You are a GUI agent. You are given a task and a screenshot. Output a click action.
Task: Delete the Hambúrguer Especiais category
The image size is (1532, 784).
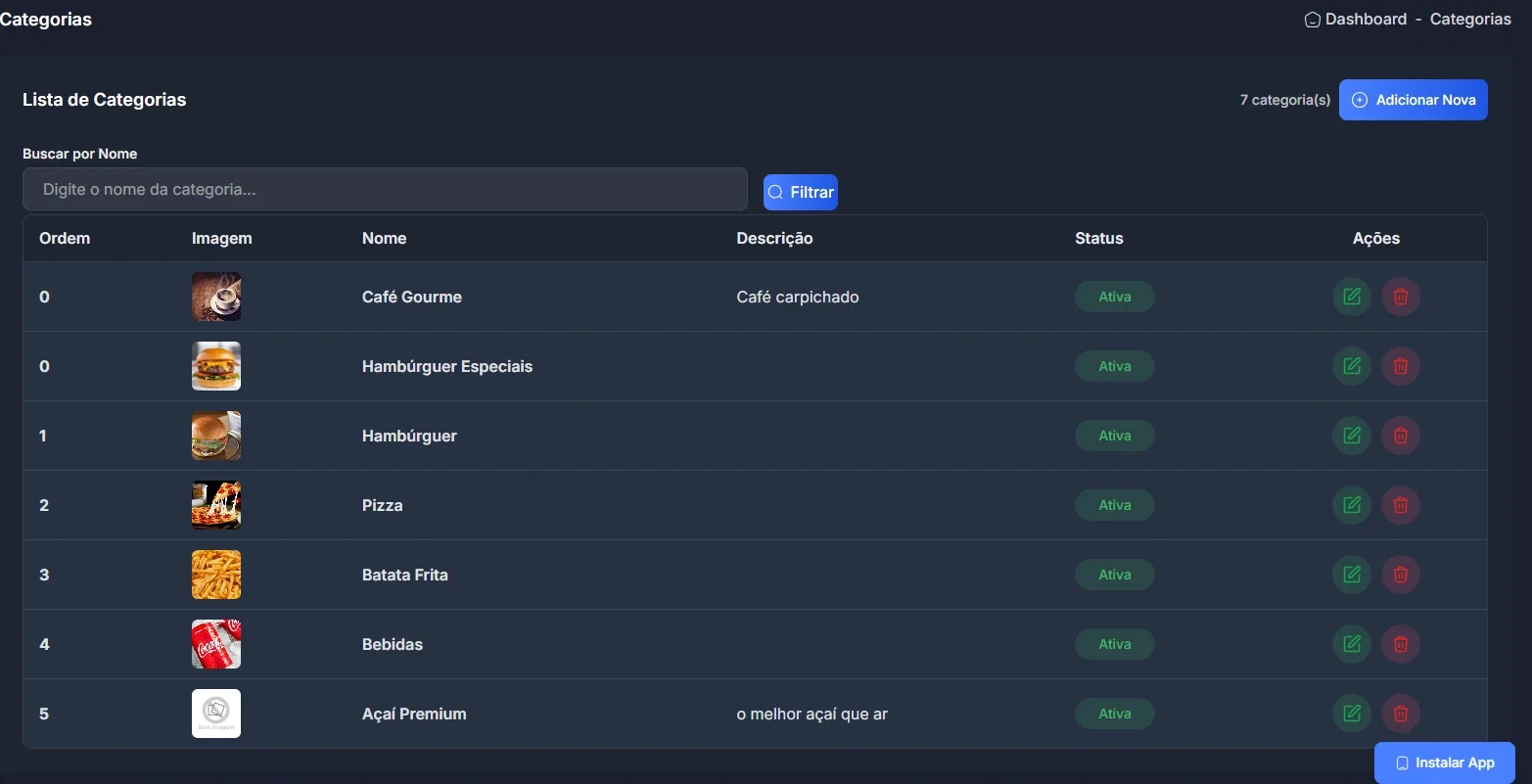[1401, 366]
